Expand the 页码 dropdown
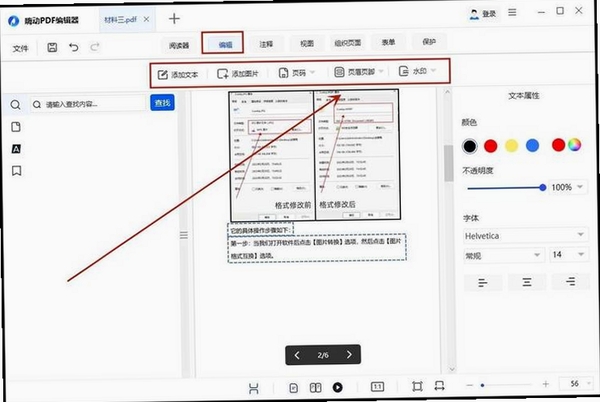Image resolution: width=600 pixels, height=402 pixels. tap(312, 72)
